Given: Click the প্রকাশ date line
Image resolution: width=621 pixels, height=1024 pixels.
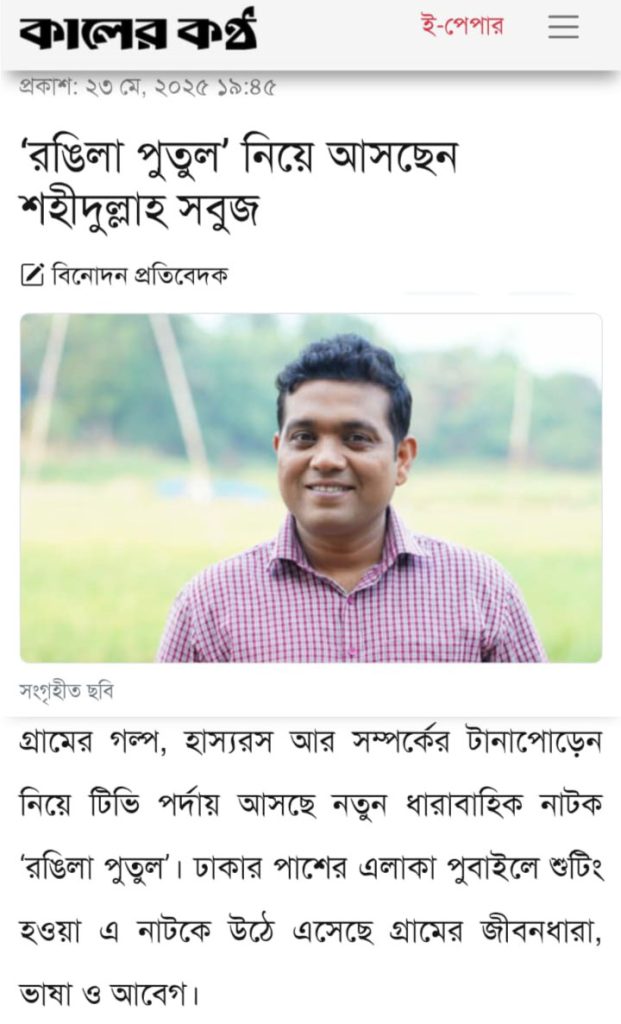Looking at the screenshot, I should (x=148, y=87).
